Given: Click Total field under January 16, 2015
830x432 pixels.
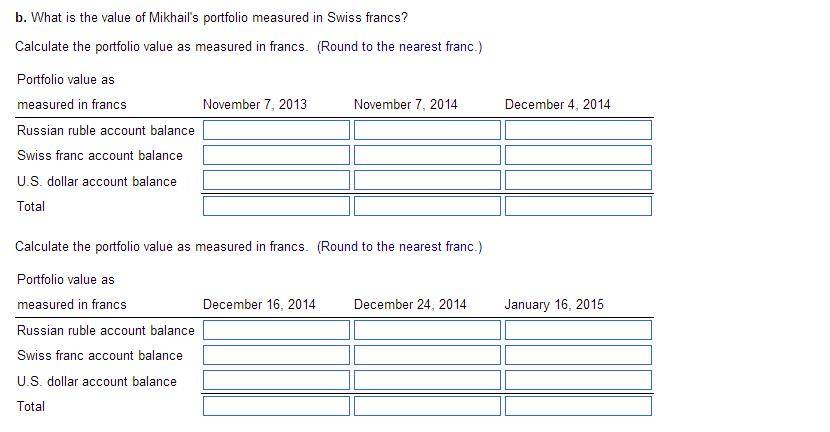Looking at the screenshot, I should 578,406.
